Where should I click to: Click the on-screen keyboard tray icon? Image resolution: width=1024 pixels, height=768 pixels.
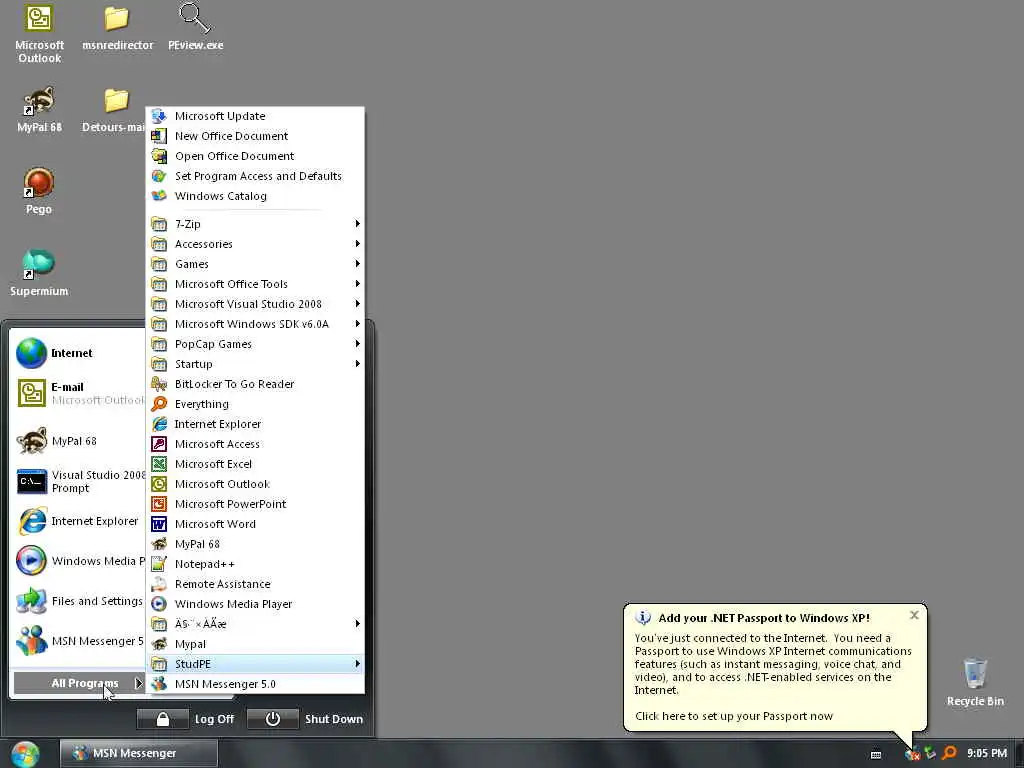(876, 754)
